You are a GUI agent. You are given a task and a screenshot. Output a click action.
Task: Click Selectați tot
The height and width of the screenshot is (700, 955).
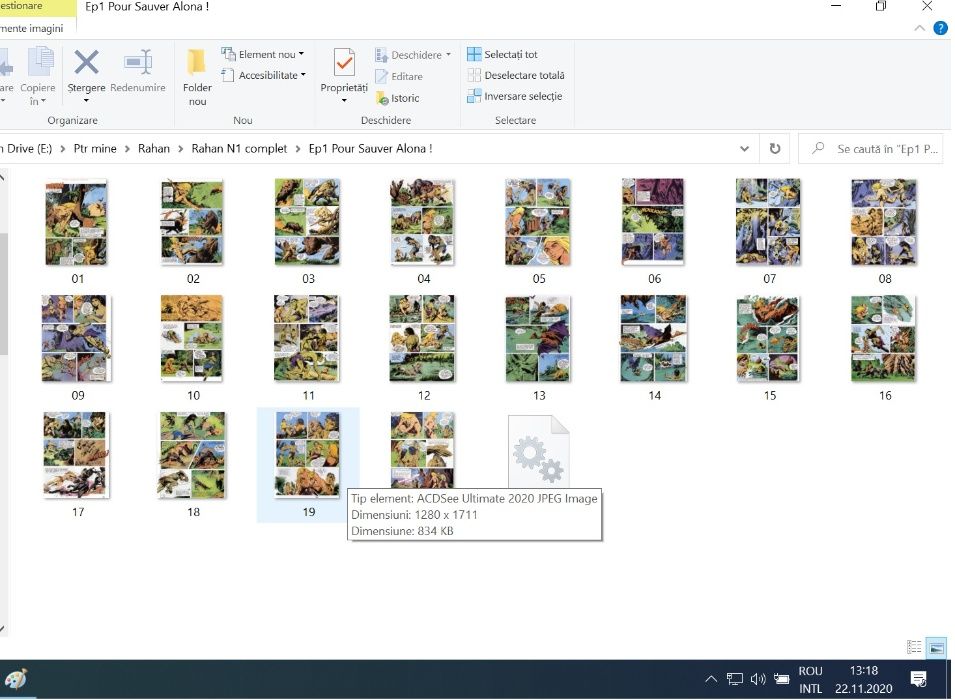click(502, 54)
